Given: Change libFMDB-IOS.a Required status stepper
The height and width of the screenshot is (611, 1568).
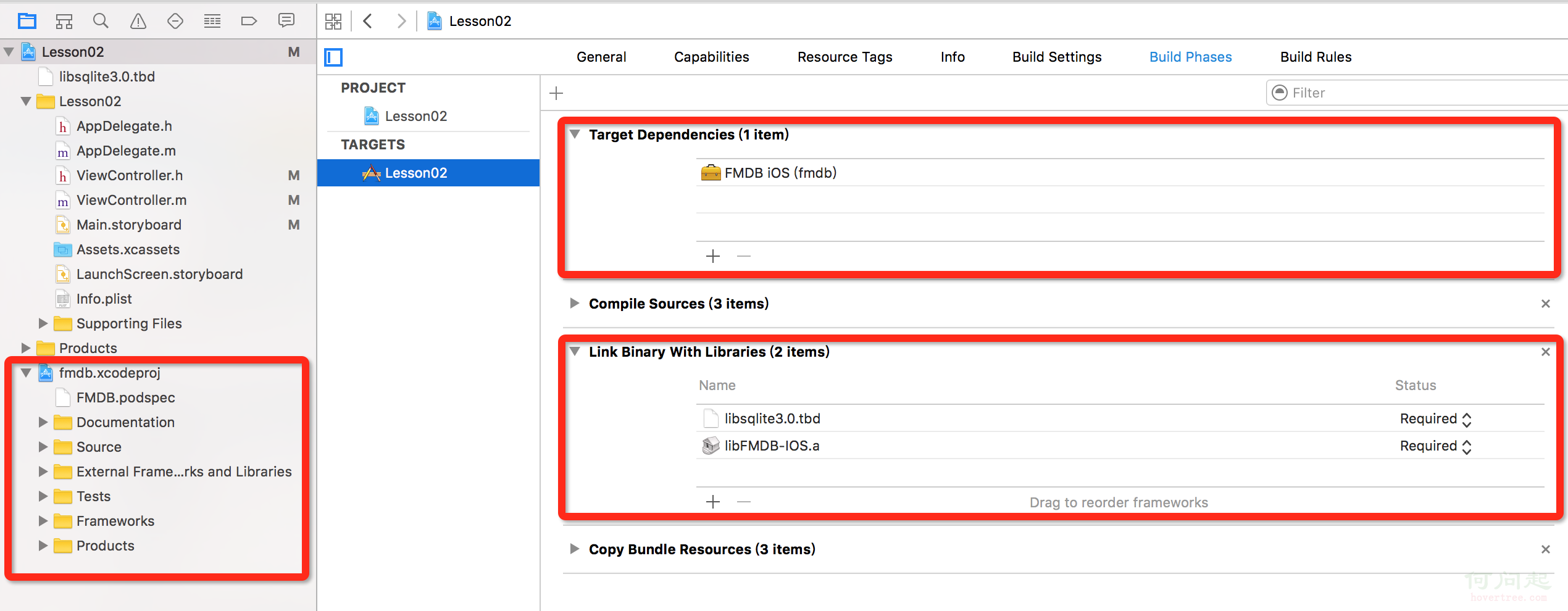Looking at the screenshot, I should 1467,447.
